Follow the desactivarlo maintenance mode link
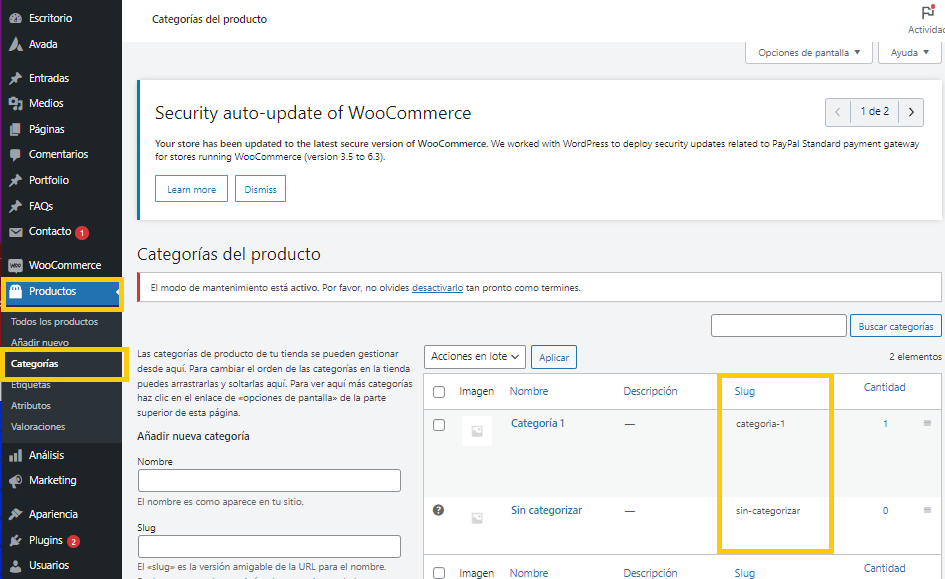The image size is (945, 579). [x=437, y=288]
